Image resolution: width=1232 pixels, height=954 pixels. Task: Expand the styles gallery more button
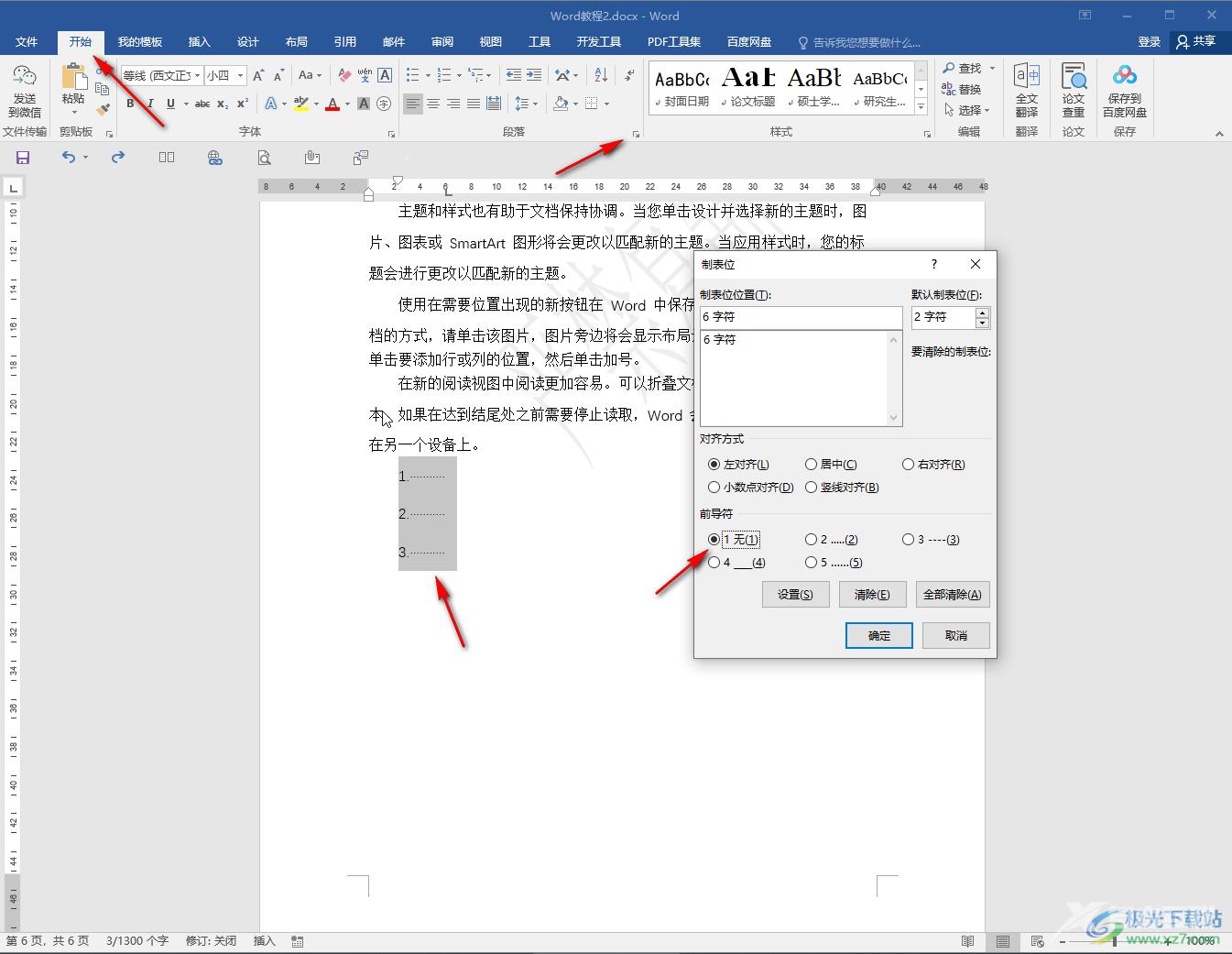click(x=921, y=107)
